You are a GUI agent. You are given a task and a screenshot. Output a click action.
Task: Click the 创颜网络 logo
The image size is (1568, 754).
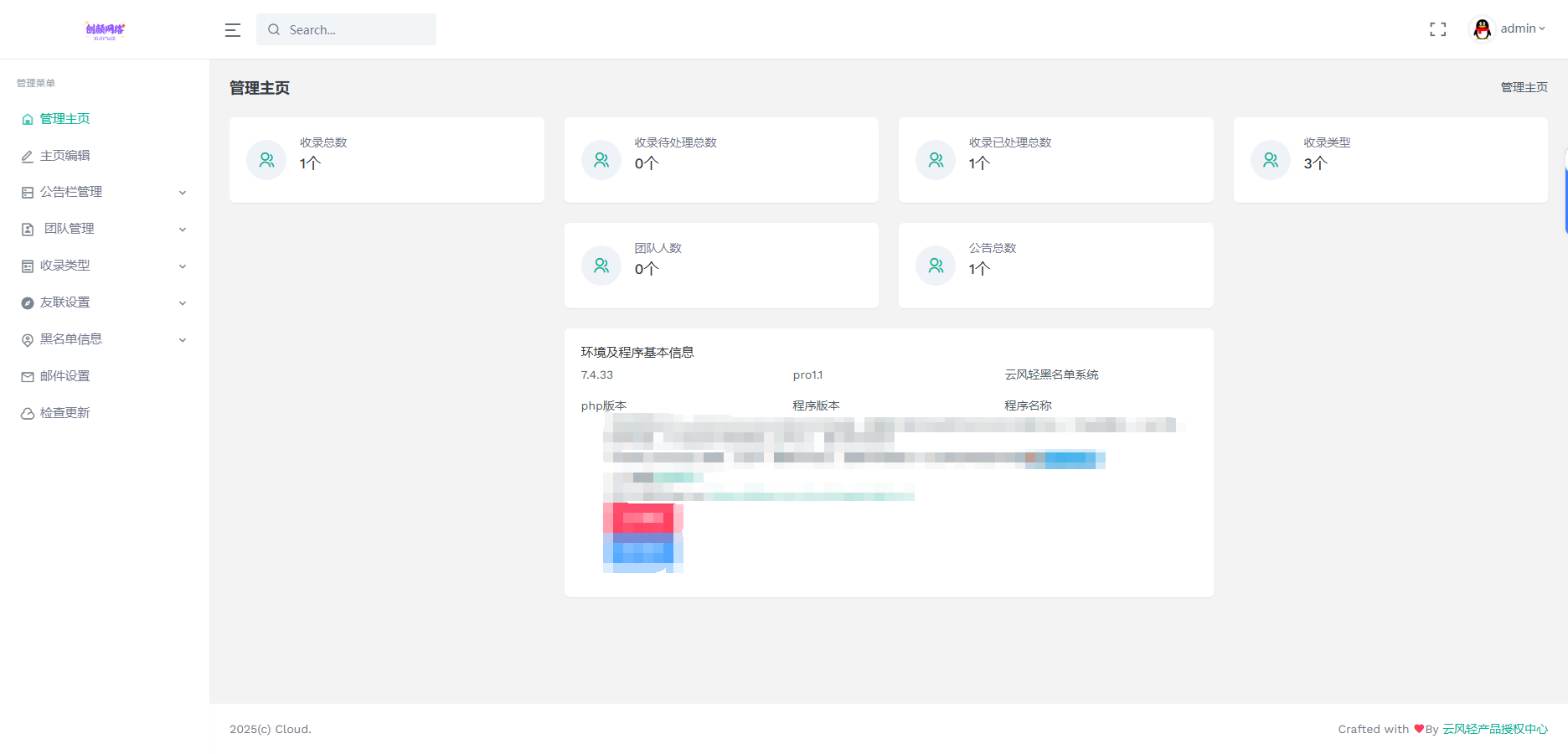[105, 29]
